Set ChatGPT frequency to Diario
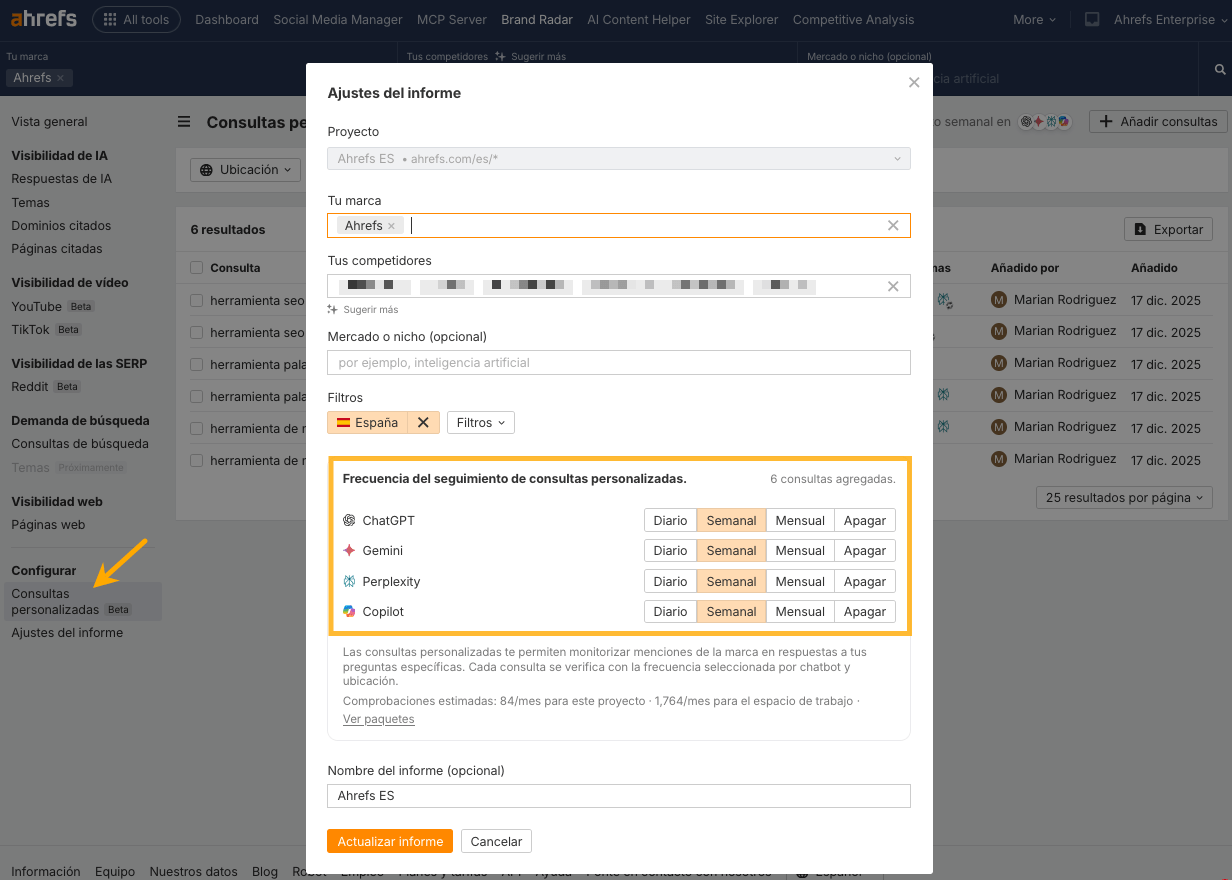 pyautogui.click(x=670, y=521)
